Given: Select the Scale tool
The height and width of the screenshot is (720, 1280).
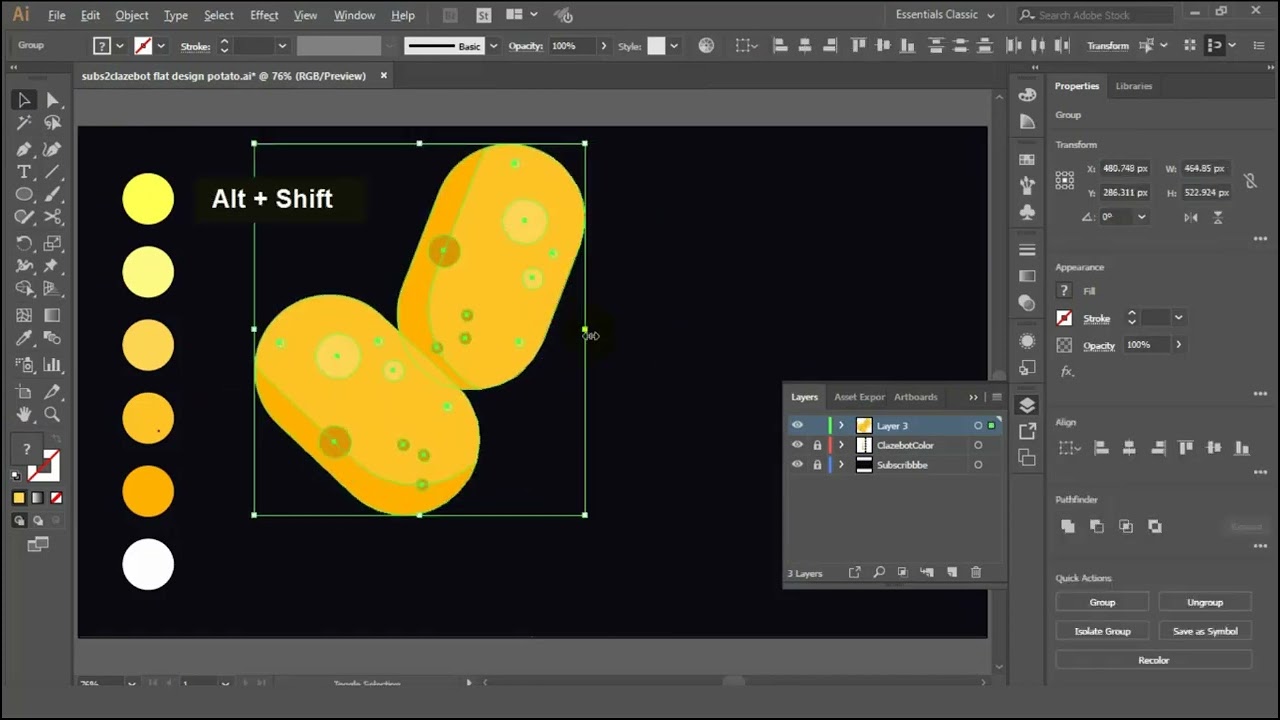Looking at the screenshot, I should point(52,243).
